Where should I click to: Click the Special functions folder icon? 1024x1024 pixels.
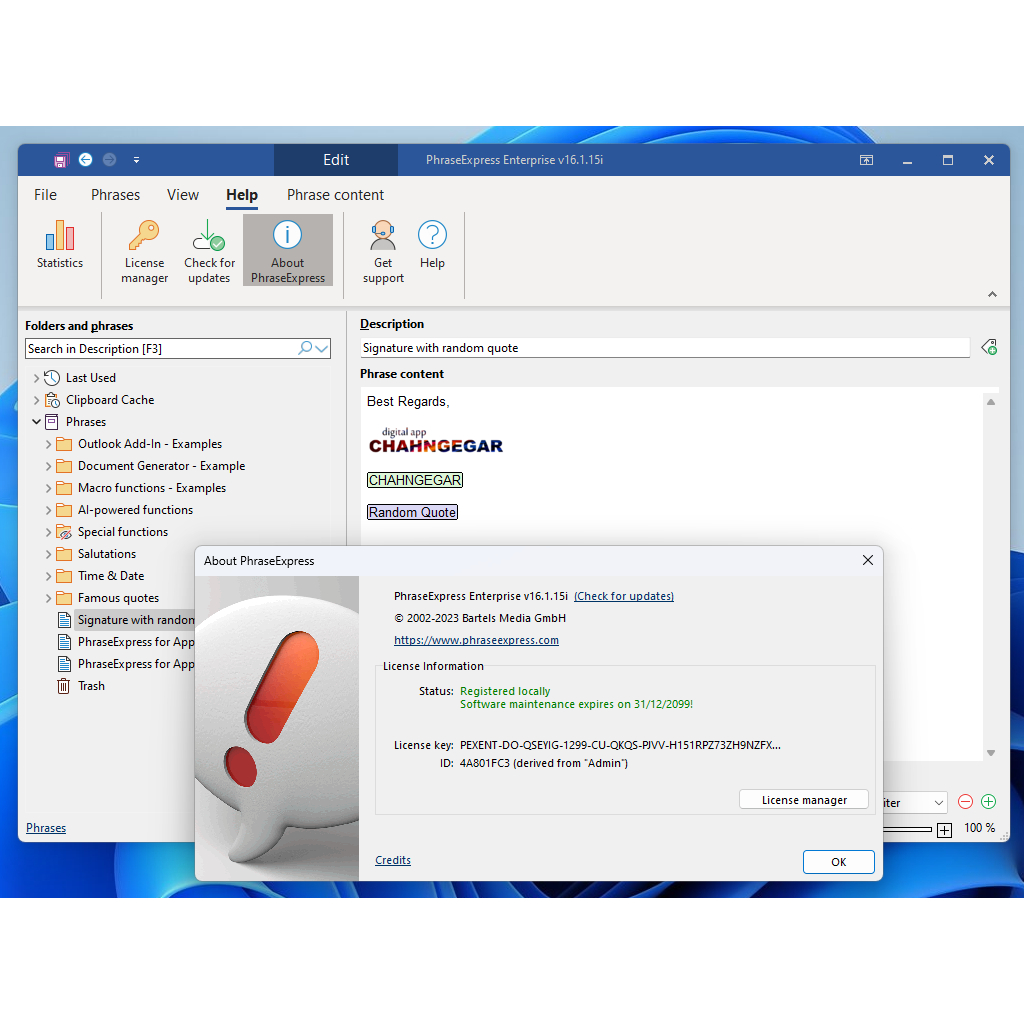[x=63, y=532]
